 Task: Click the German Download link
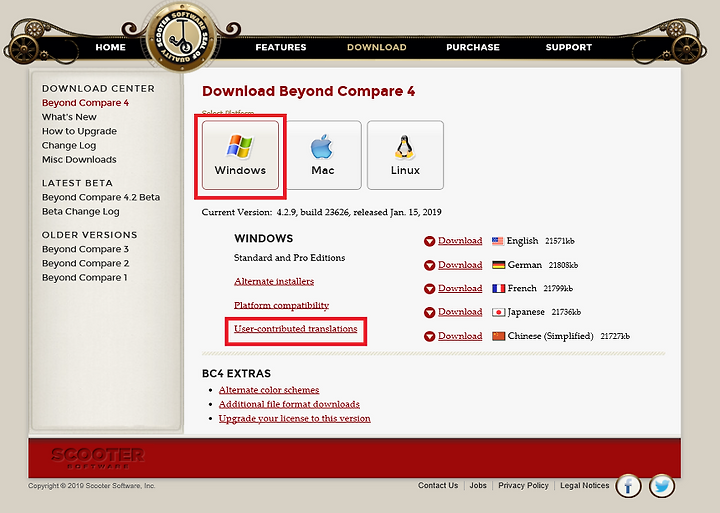(x=460, y=265)
